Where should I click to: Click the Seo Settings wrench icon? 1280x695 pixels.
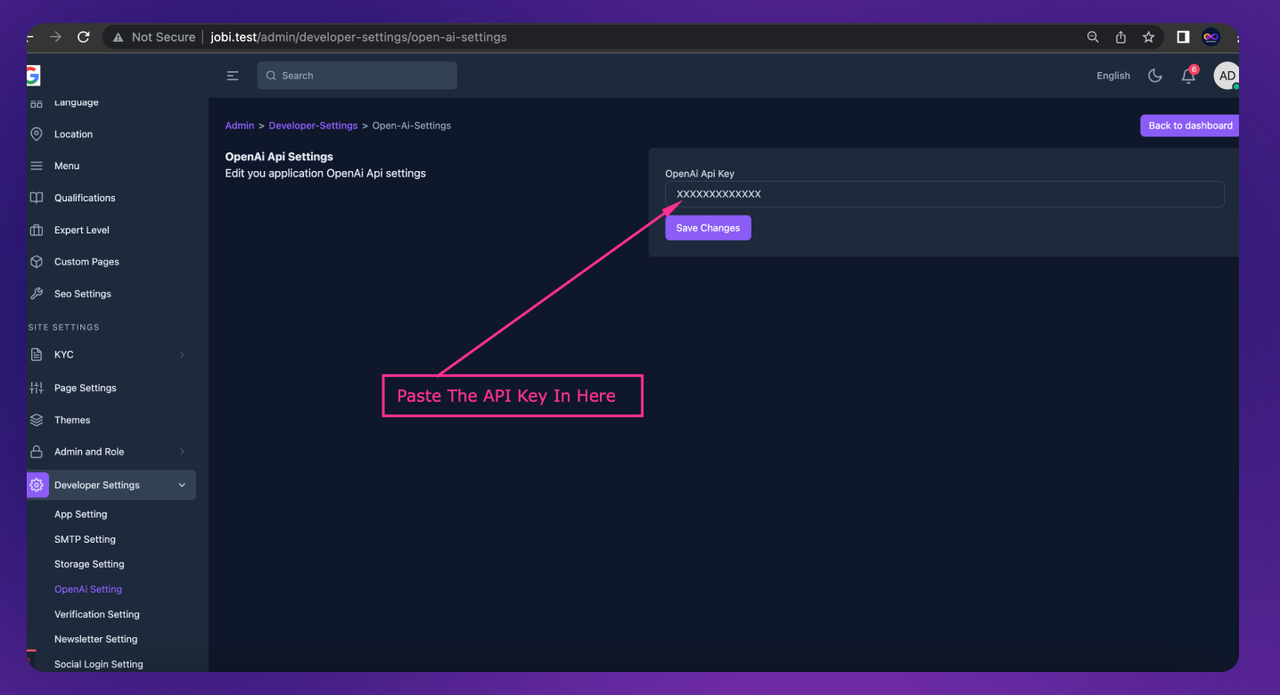pos(37,294)
